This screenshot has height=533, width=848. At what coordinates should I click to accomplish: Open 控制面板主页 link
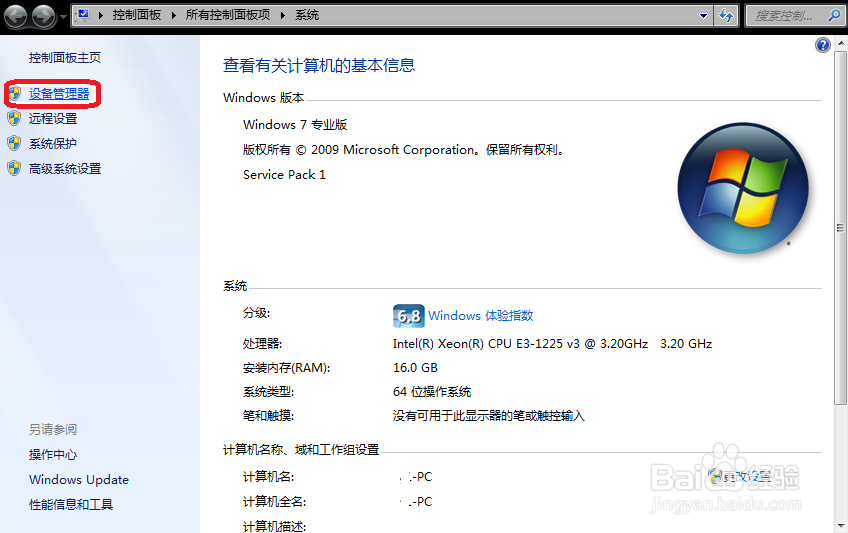coord(65,58)
